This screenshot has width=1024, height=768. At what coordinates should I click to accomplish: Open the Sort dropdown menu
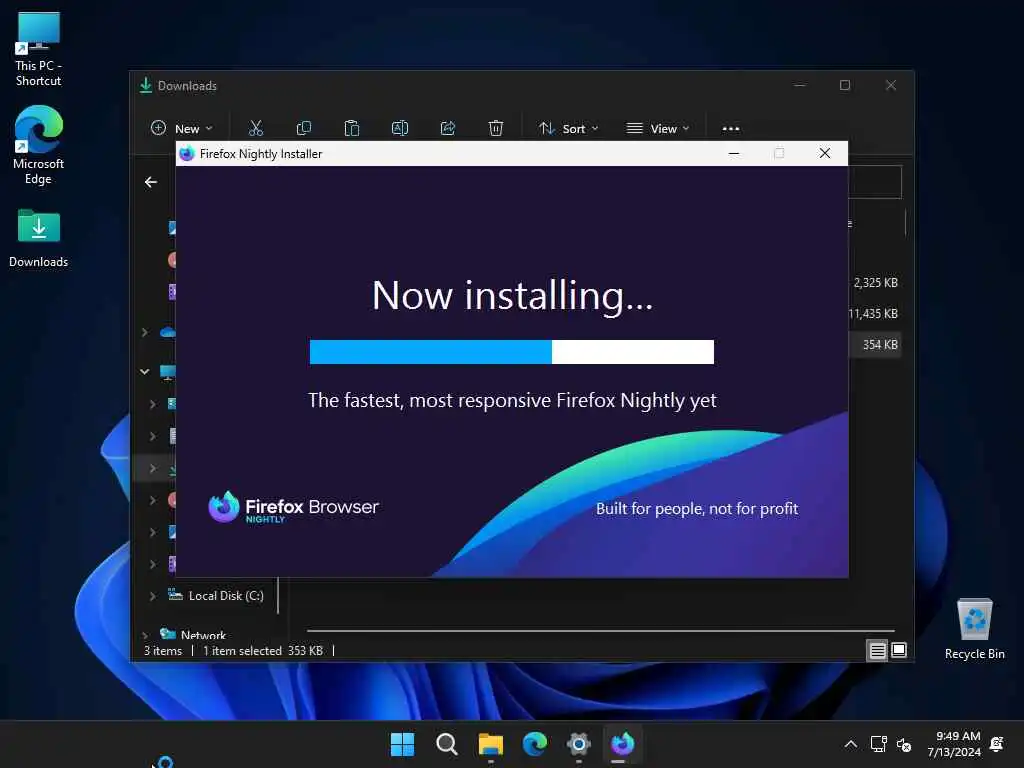(x=569, y=129)
